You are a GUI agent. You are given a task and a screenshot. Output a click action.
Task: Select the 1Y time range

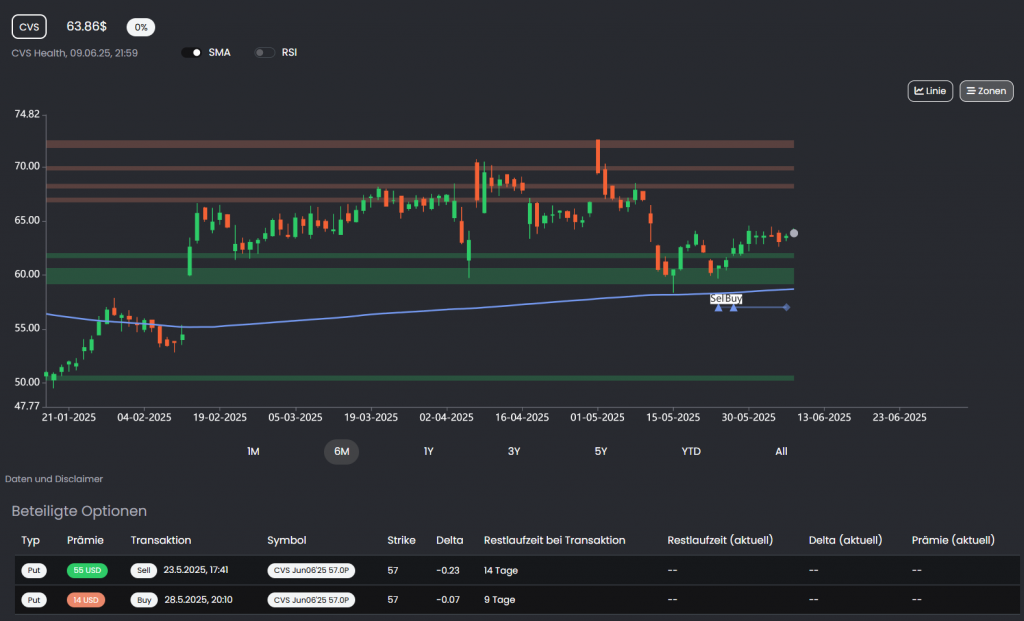pyautogui.click(x=428, y=451)
